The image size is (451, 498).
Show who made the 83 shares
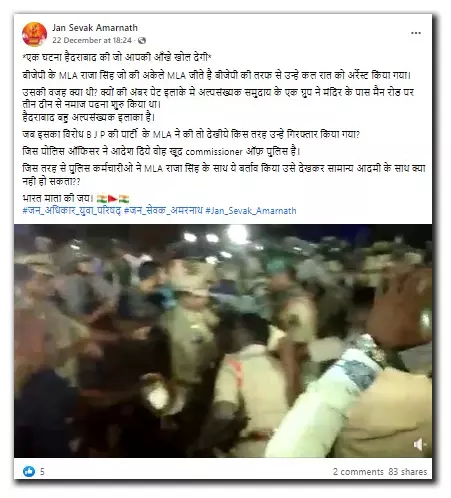tap(408, 472)
